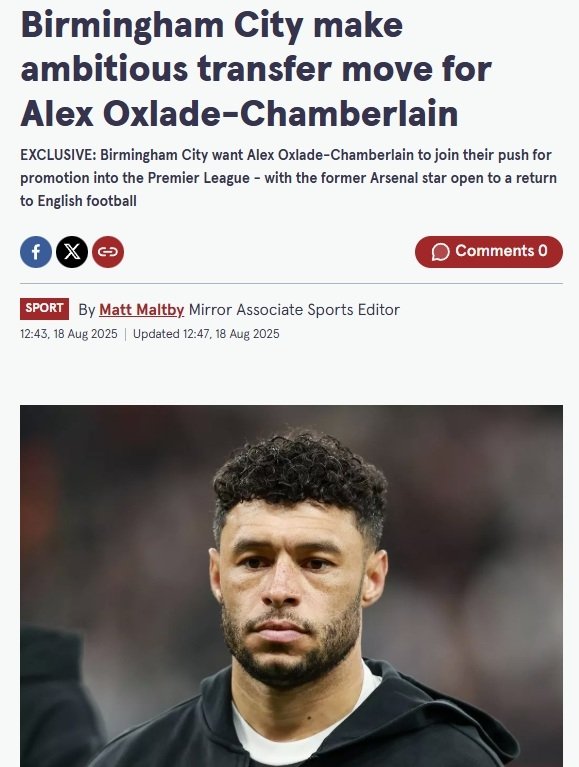Copy the article link via chain icon
The height and width of the screenshot is (767, 579).
(x=108, y=252)
